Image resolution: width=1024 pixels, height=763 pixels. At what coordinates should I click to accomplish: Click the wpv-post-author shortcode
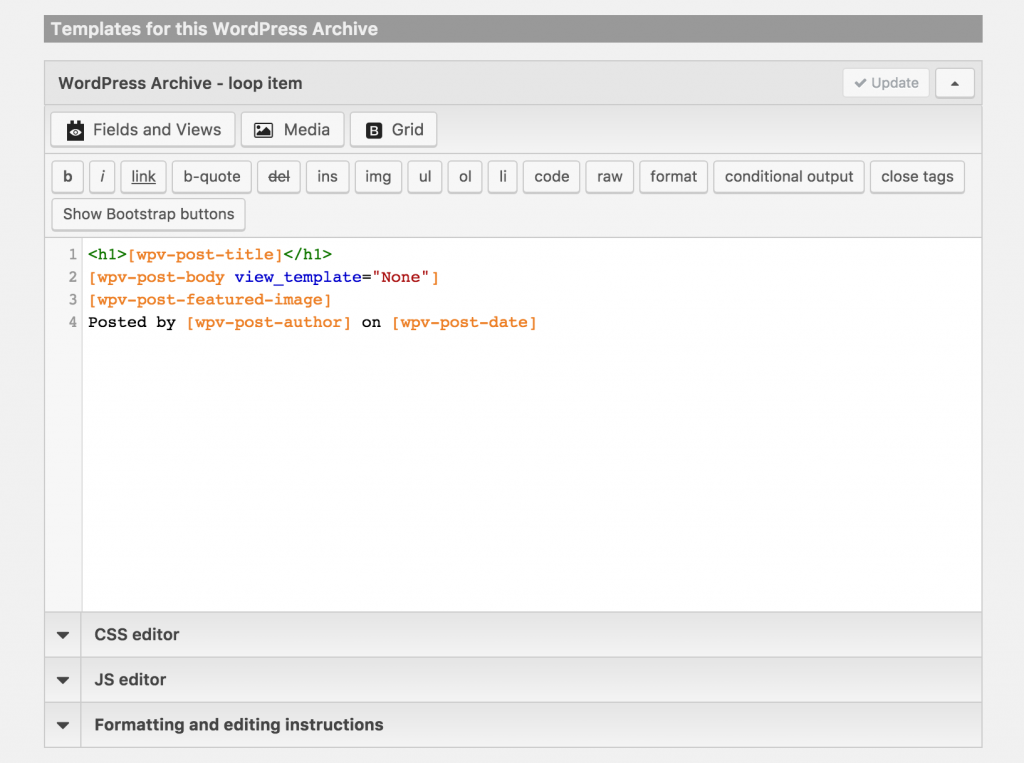point(269,322)
